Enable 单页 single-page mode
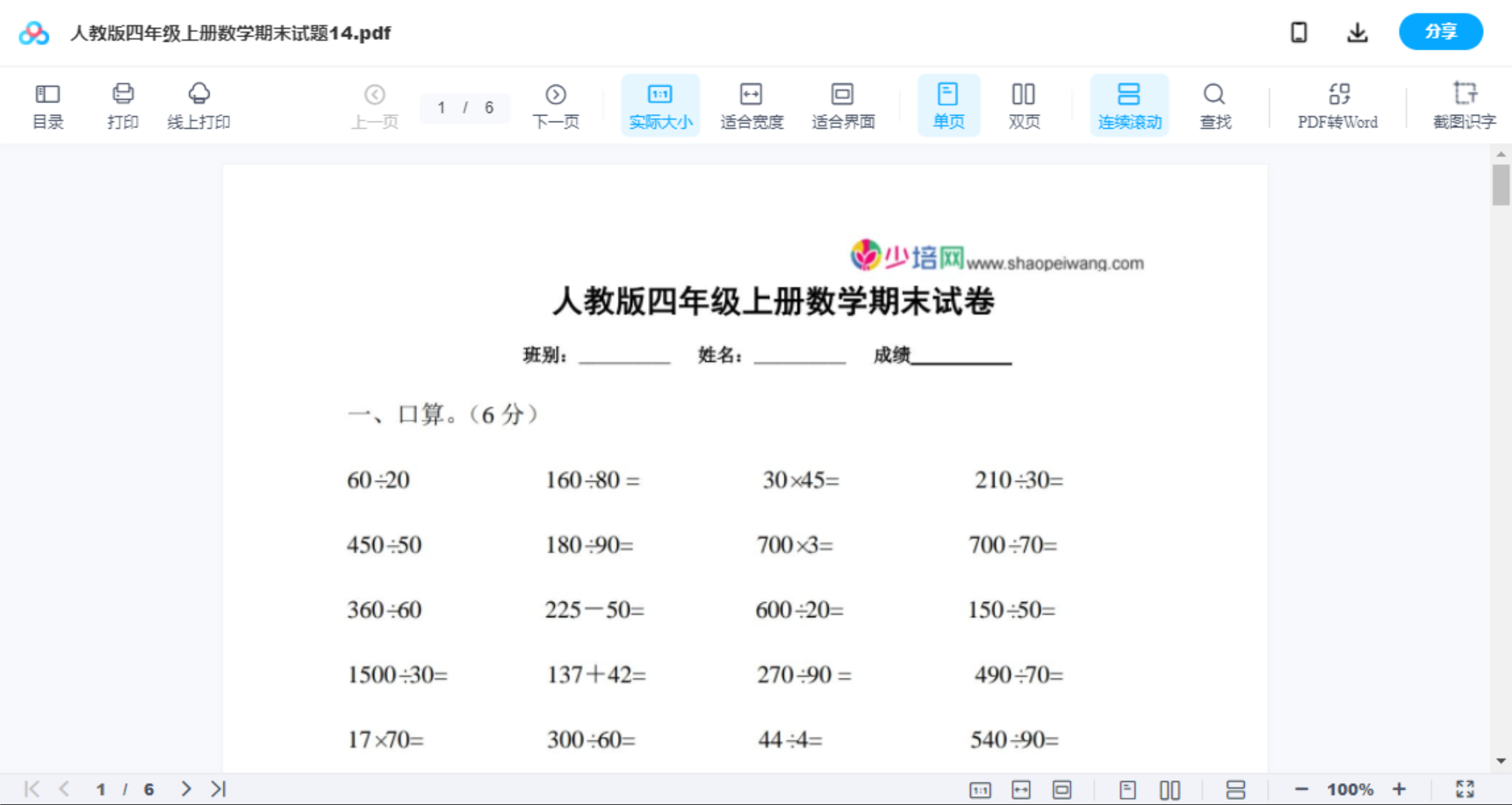Viewport: 1512px width, 805px height. (x=948, y=104)
